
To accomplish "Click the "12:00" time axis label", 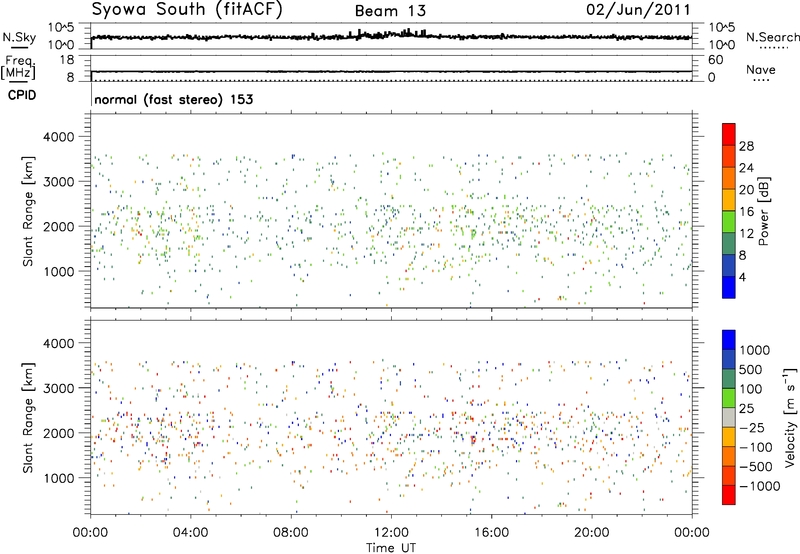I will [x=391, y=533].
